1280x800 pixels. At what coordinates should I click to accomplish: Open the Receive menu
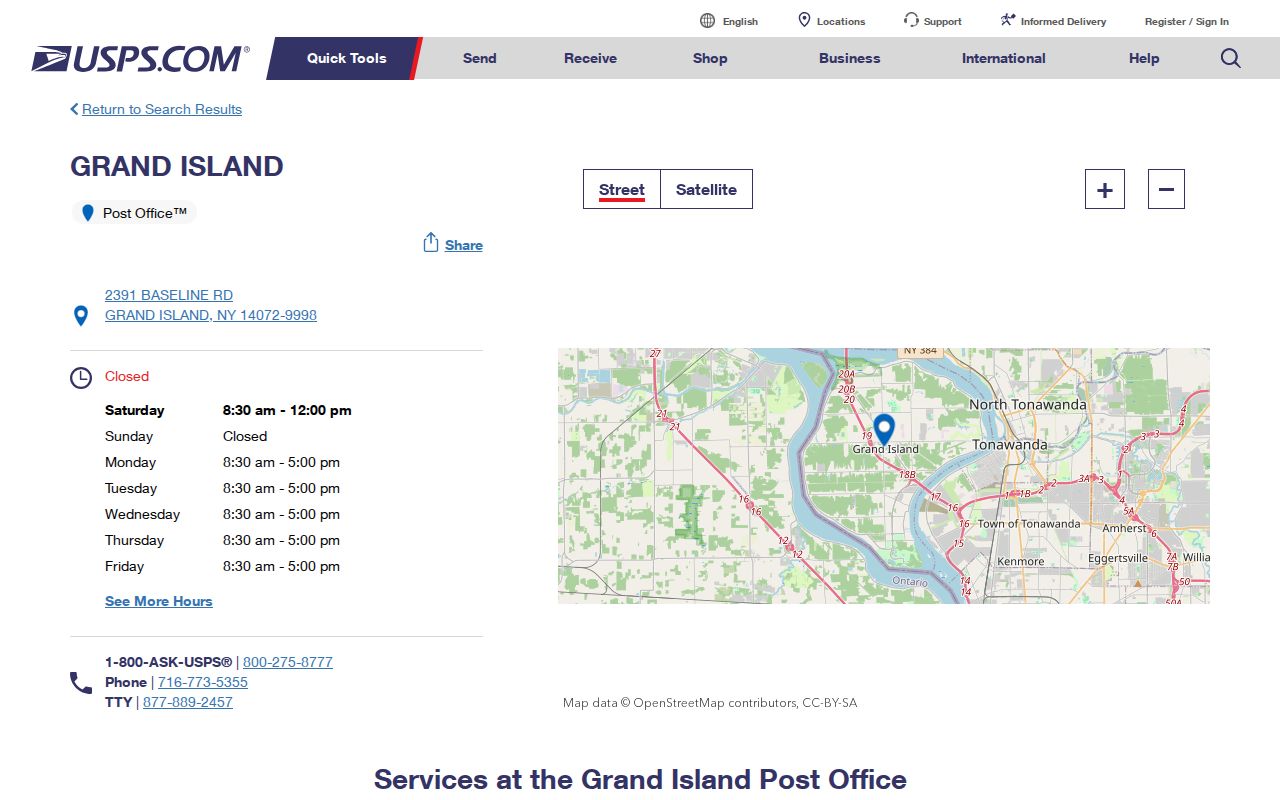[590, 58]
